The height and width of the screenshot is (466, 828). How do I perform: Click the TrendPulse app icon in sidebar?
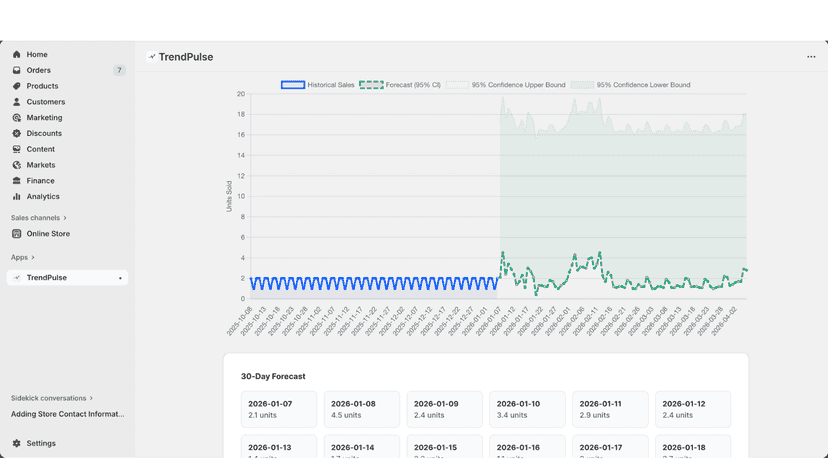click(x=16, y=278)
